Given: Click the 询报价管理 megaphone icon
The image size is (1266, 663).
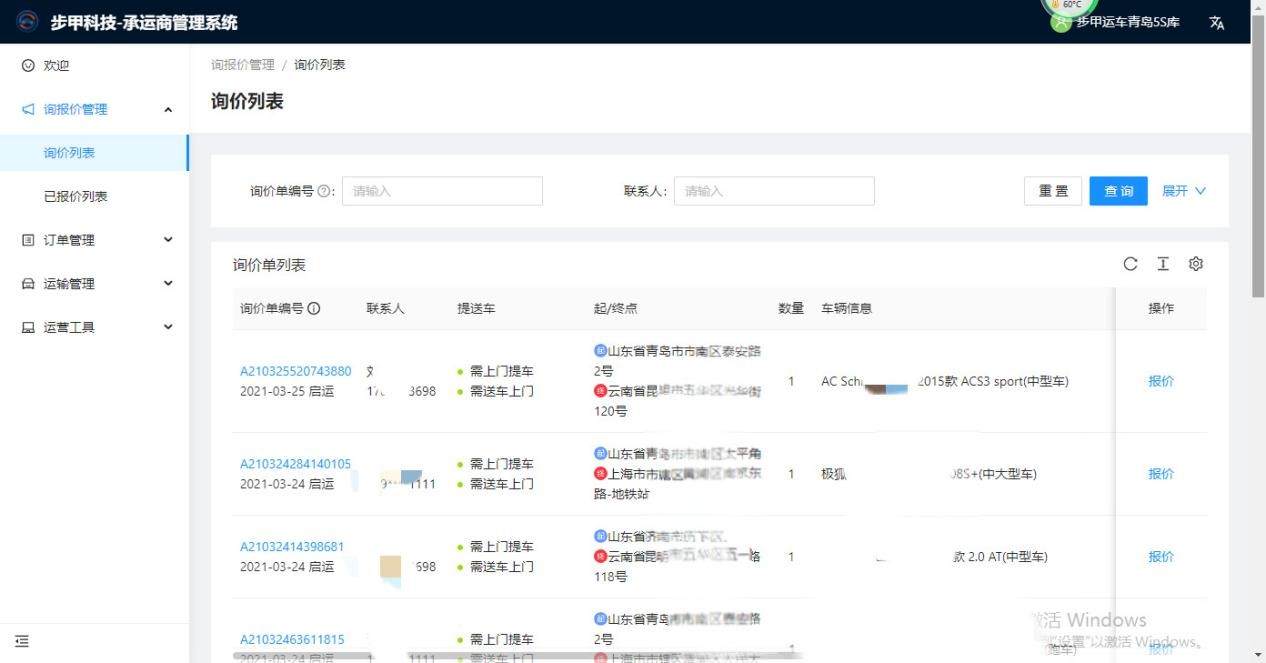Looking at the screenshot, I should [28, 109].
